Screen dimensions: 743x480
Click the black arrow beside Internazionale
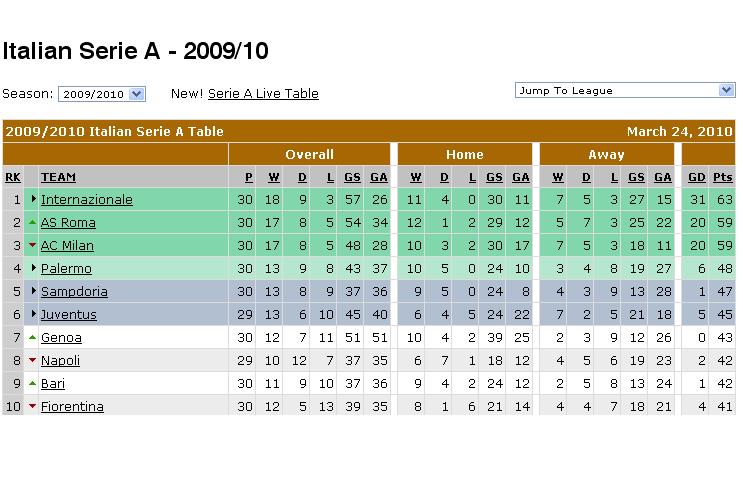coord(34,199)
